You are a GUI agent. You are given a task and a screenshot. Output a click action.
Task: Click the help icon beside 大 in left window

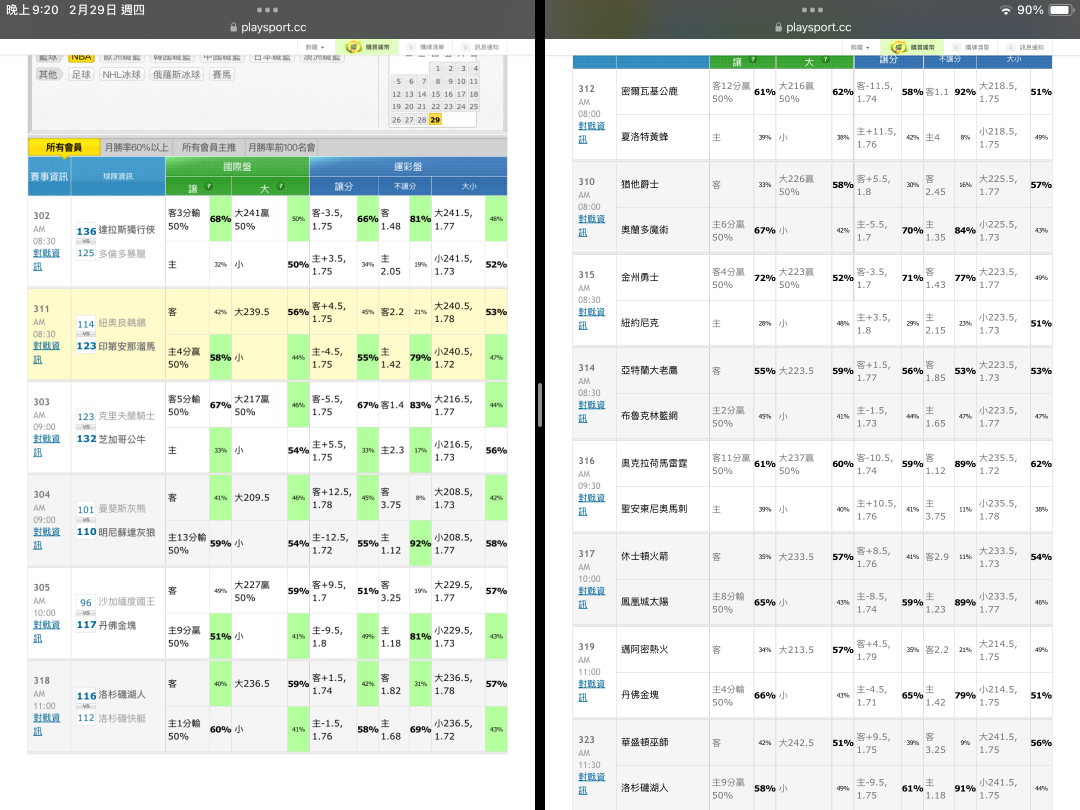click(x=281, y=187)
